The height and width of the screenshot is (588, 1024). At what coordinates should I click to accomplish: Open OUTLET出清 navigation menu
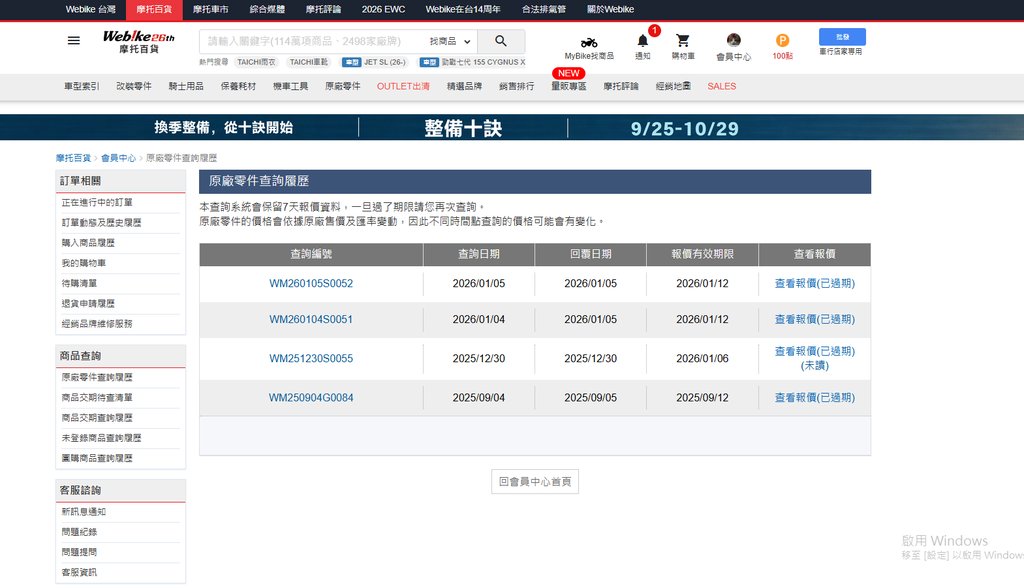403,86
